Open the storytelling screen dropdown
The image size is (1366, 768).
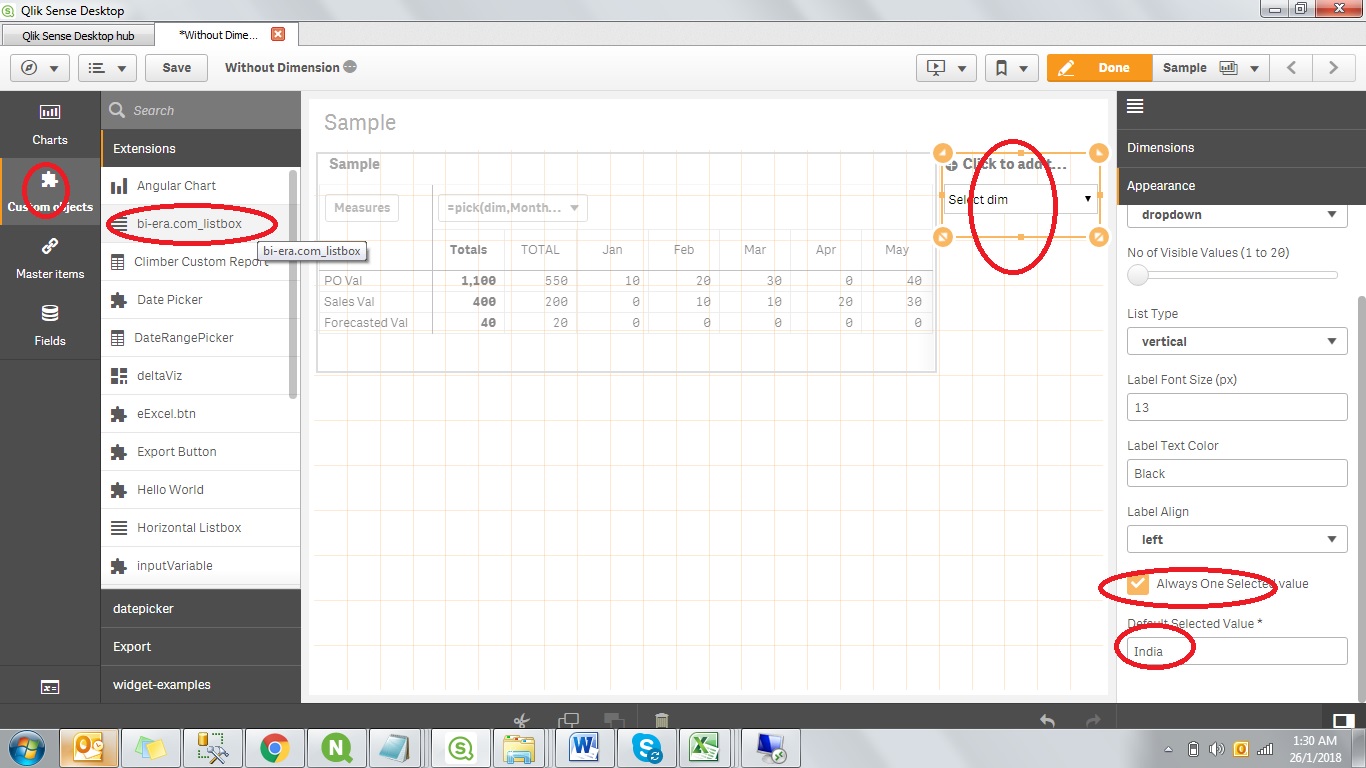pos(946,68)
